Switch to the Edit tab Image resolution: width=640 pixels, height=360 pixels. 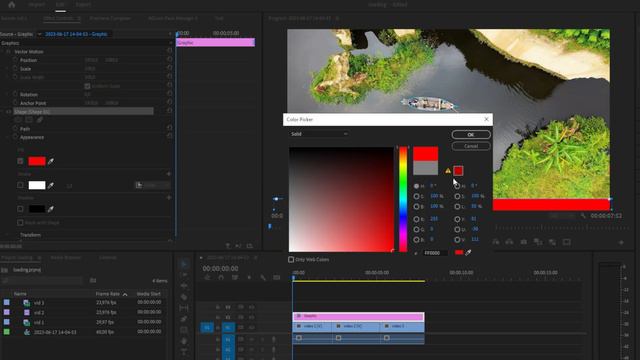point(60,4)
